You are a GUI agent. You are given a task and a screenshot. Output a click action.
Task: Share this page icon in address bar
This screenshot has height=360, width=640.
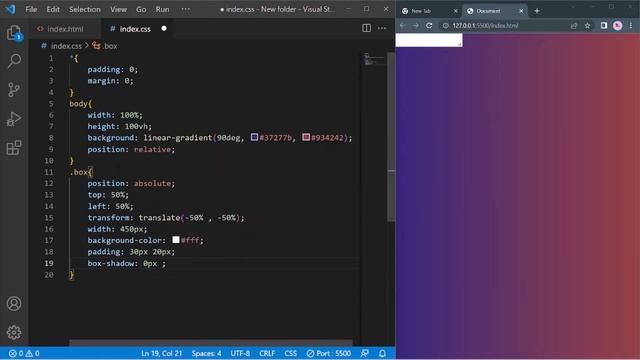[x=574, y=25]
